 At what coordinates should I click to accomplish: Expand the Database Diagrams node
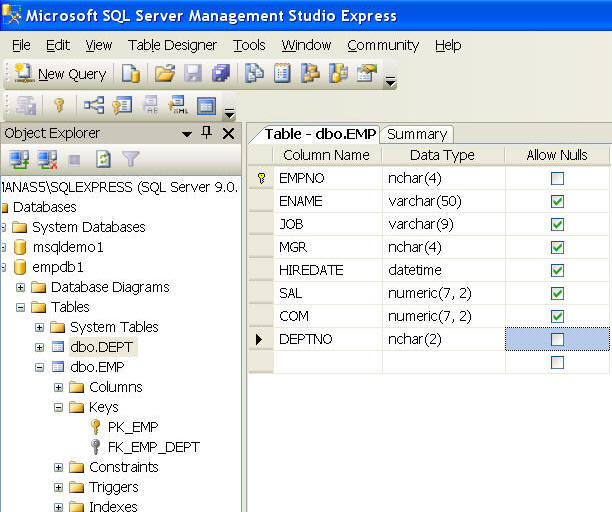tap(20, 288)
